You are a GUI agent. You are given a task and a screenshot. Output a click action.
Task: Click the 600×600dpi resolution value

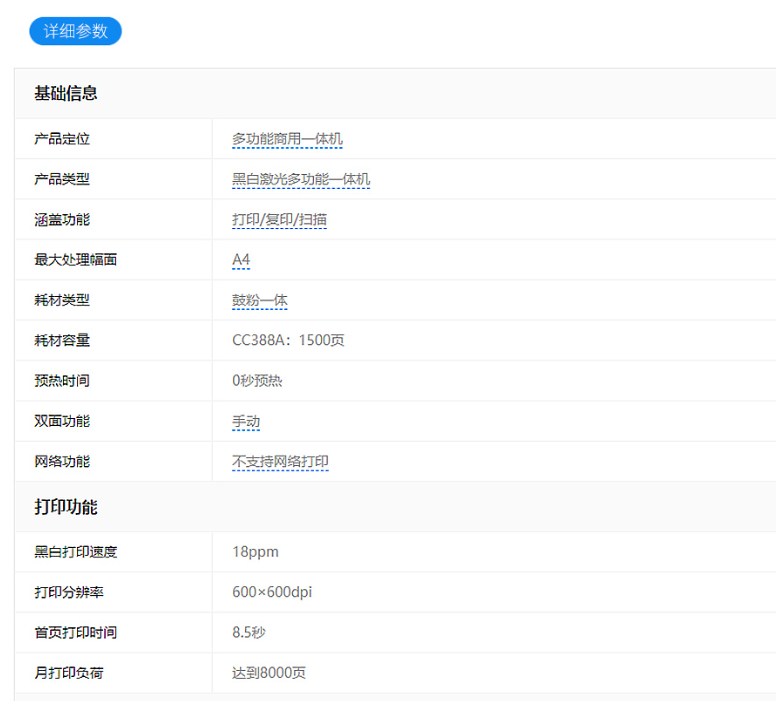click(x=272, y=592)
